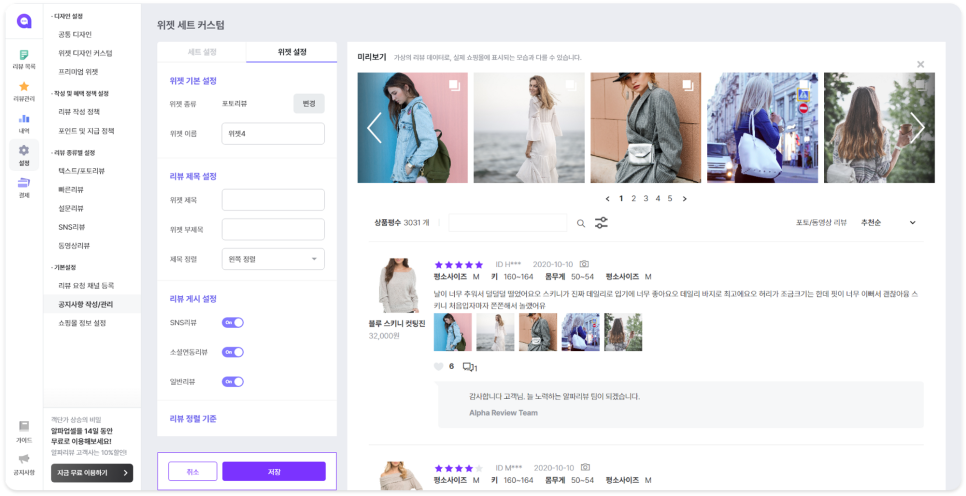Viewport: 966px width, 496px height.
Task: Switch to 세트 설정 tab
Action: (x=202, y=52)
